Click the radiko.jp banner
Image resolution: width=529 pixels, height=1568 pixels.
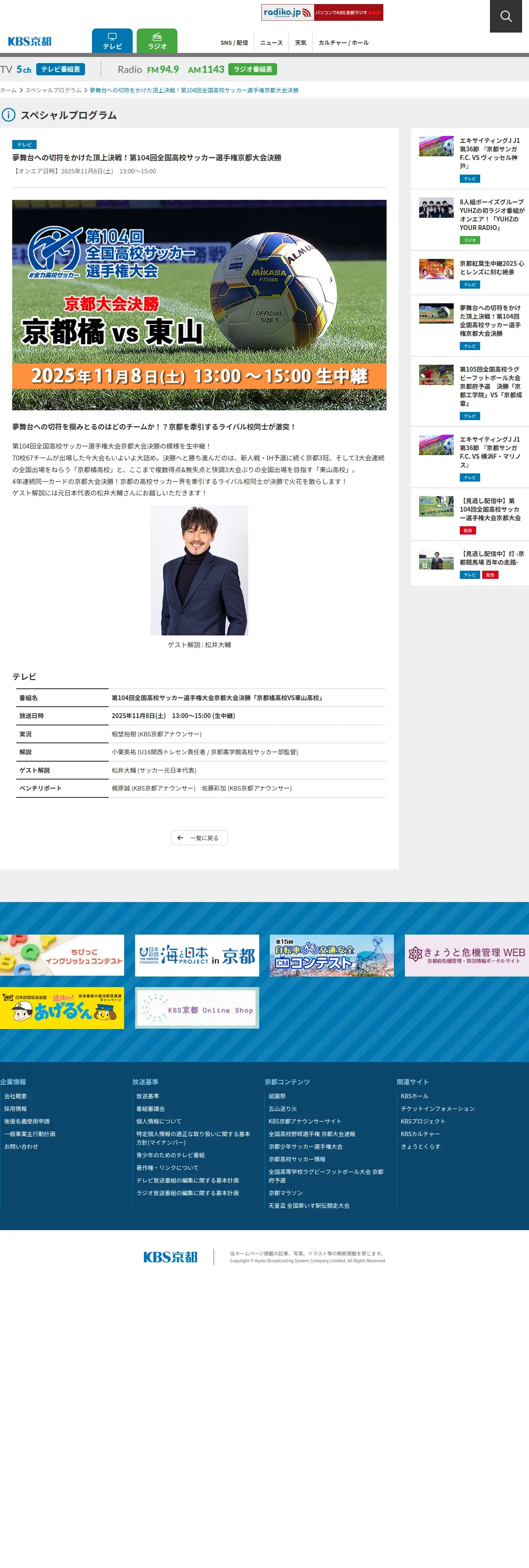point(322,12)
